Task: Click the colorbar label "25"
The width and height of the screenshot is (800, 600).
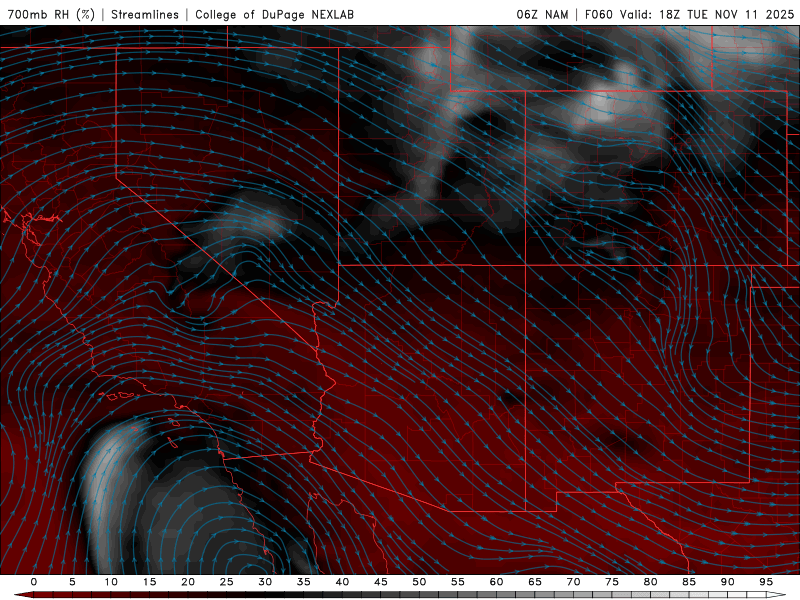Action: pos(226,582)
